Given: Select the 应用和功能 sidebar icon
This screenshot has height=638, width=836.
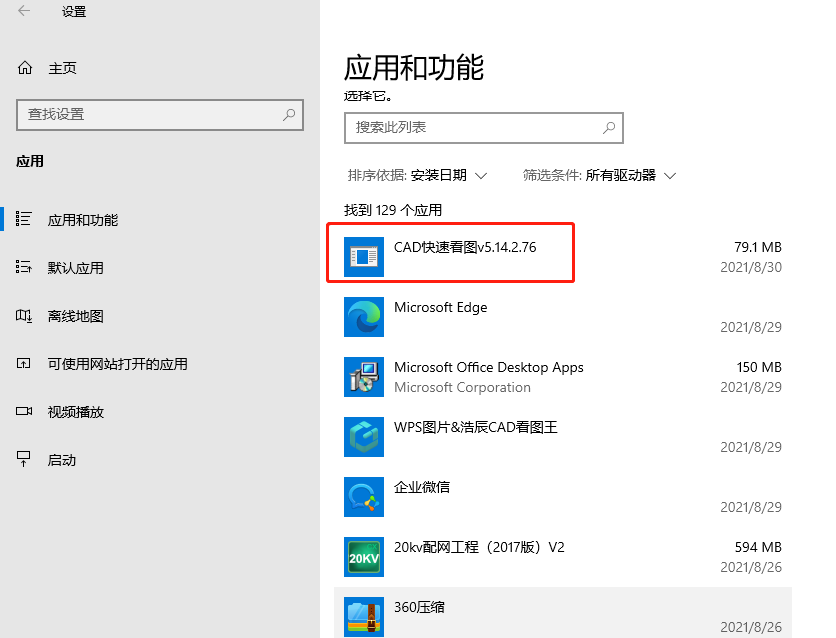Looking at the screenshot, I should [x=23, y=219].
